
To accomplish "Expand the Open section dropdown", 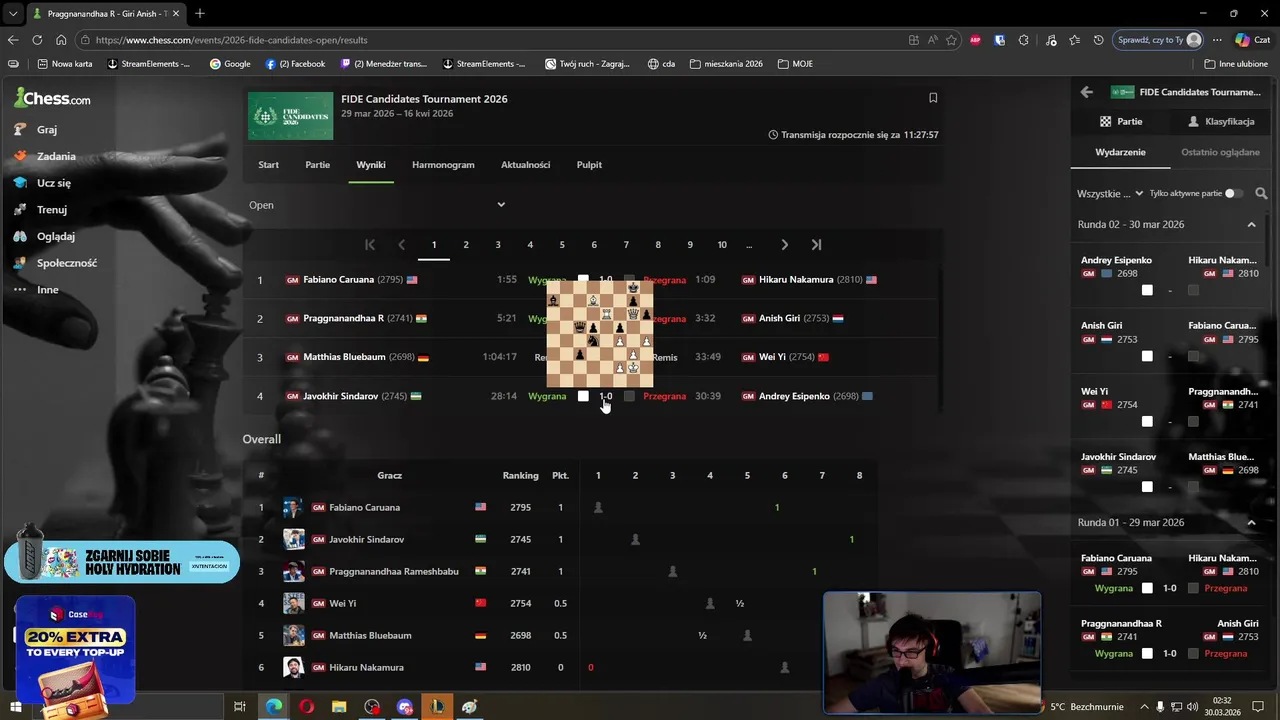I will coord(501,205).
